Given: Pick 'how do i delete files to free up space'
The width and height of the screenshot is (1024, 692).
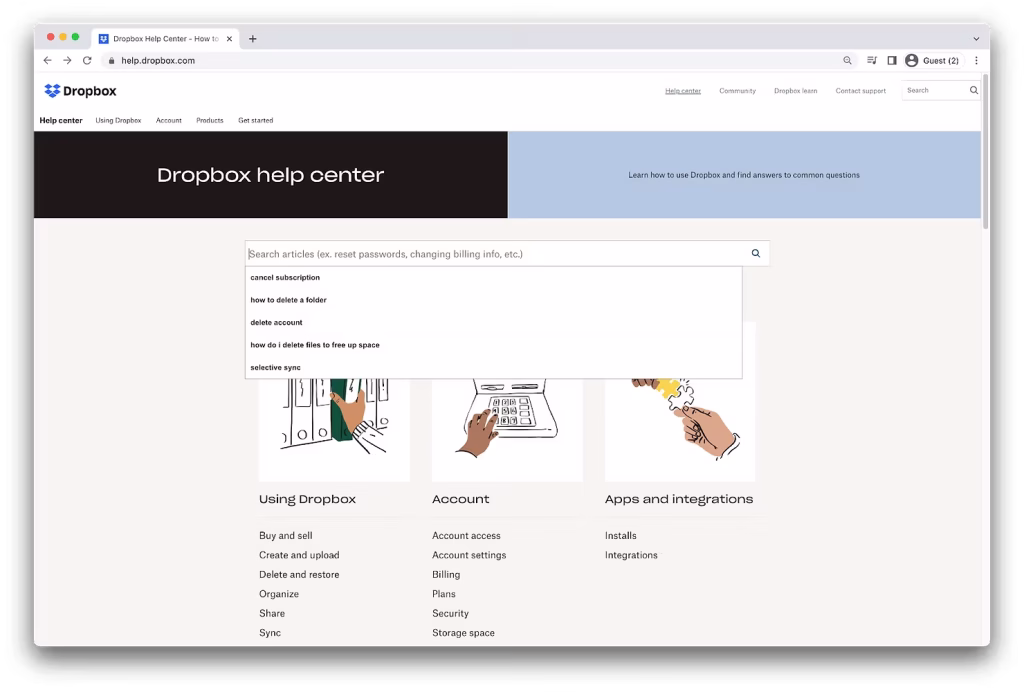Looking at the screenshot, I should (493, 345).
